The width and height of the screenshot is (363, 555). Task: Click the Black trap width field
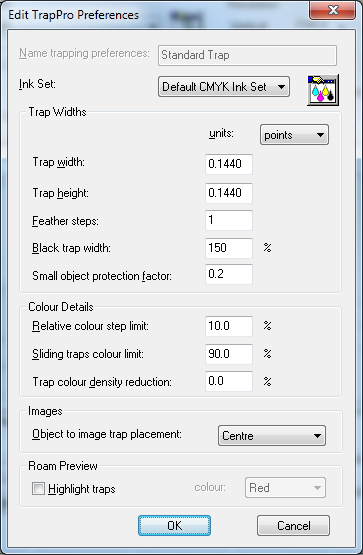(x=229, y=248)
